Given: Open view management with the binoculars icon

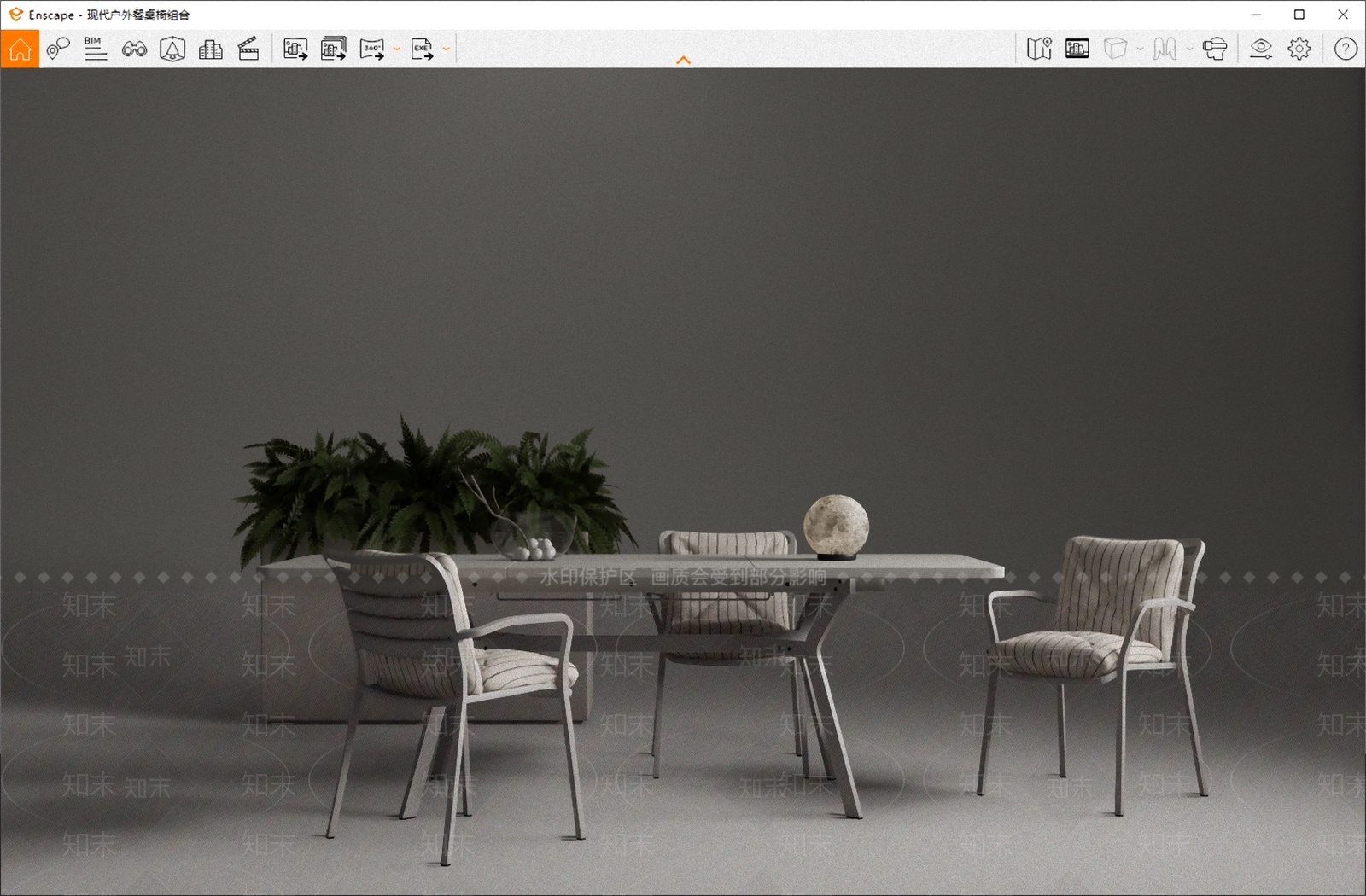Looking at the screenshot, I should click(x=134, y=49).
